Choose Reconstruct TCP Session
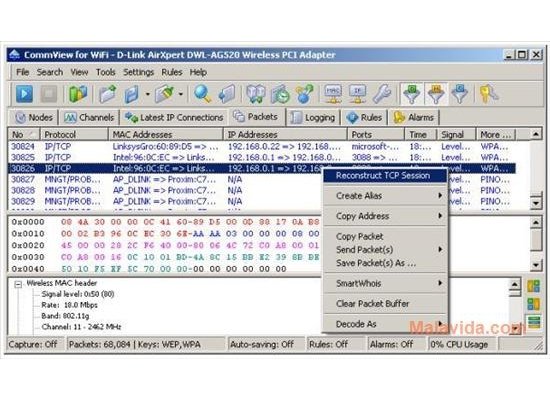Viewport: 550px width, 400px height. pos(385,175)
